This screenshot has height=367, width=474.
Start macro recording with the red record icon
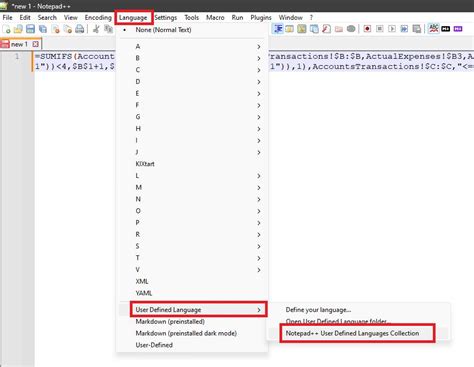point(367,29)
